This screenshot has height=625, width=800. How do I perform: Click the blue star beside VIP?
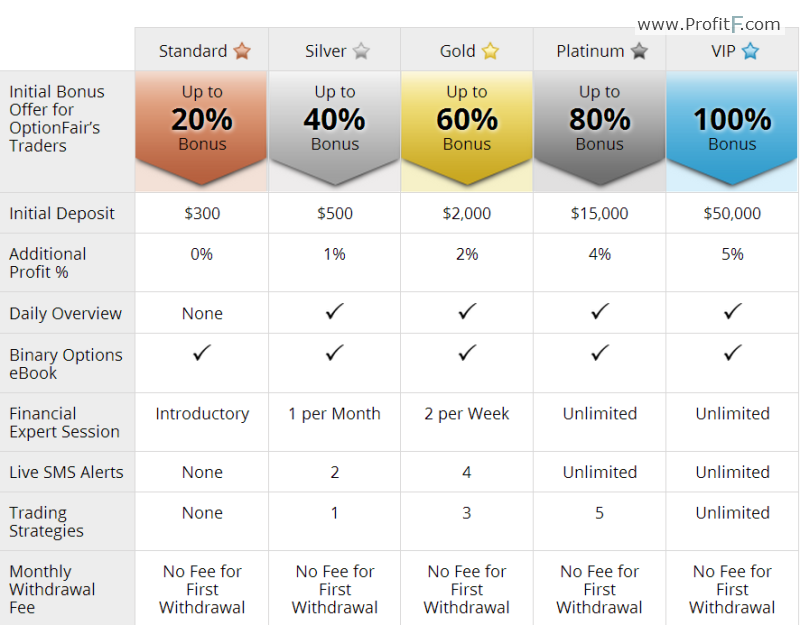[750, 51]
